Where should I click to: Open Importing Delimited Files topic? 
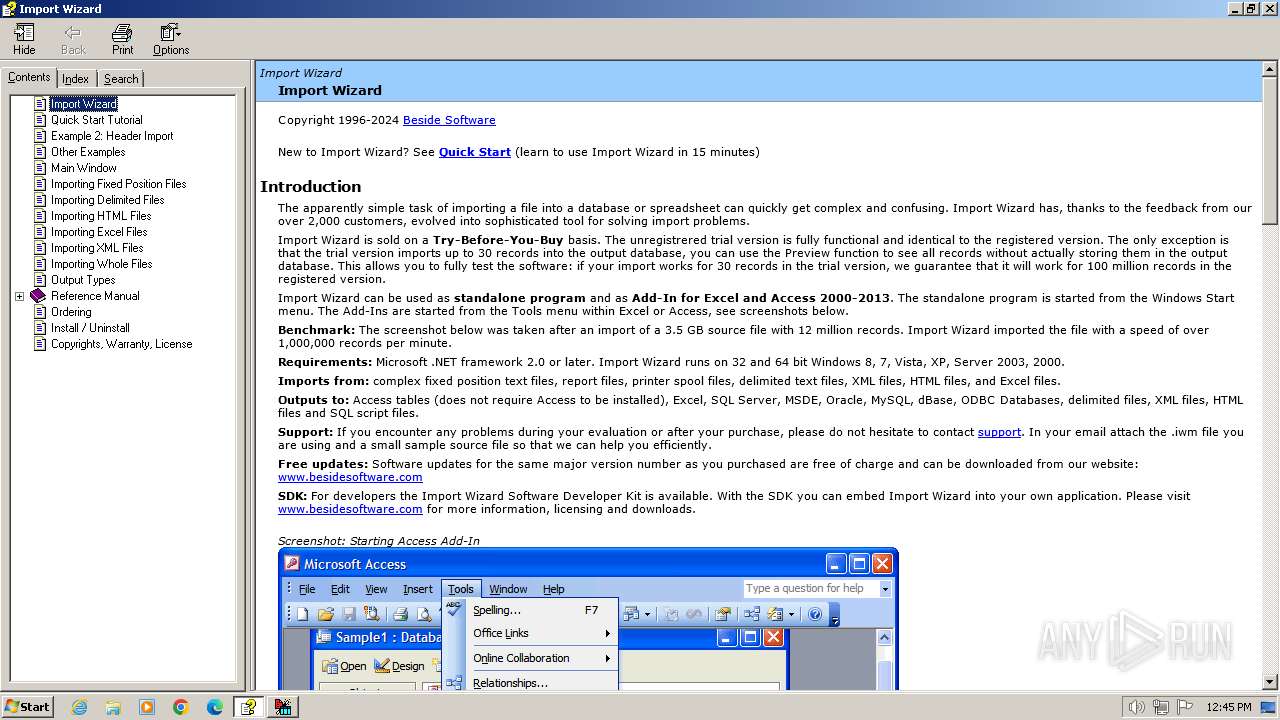tap(108, 200)
